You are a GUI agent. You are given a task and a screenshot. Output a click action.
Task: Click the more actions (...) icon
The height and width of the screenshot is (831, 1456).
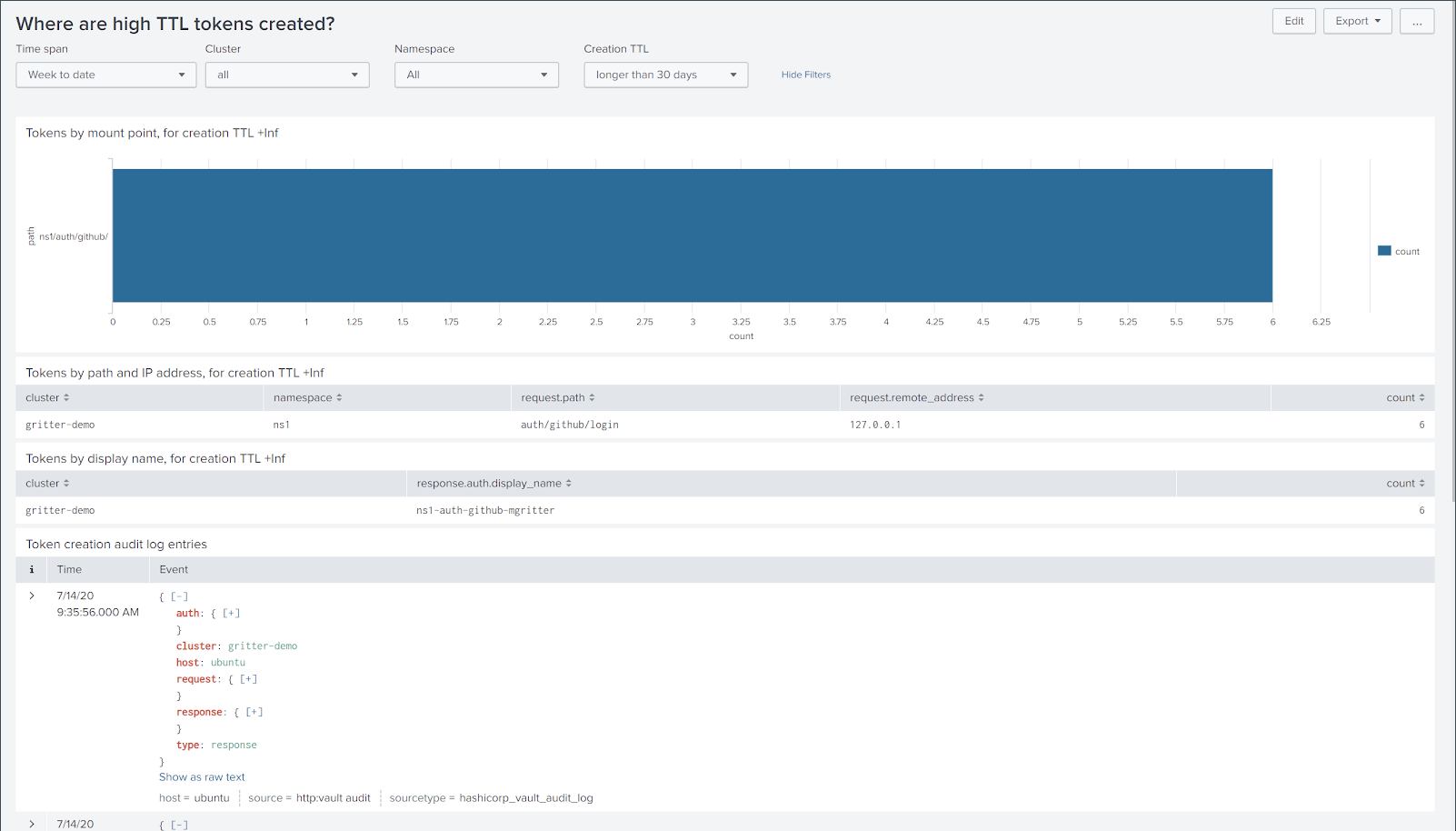click(1416, 21)
